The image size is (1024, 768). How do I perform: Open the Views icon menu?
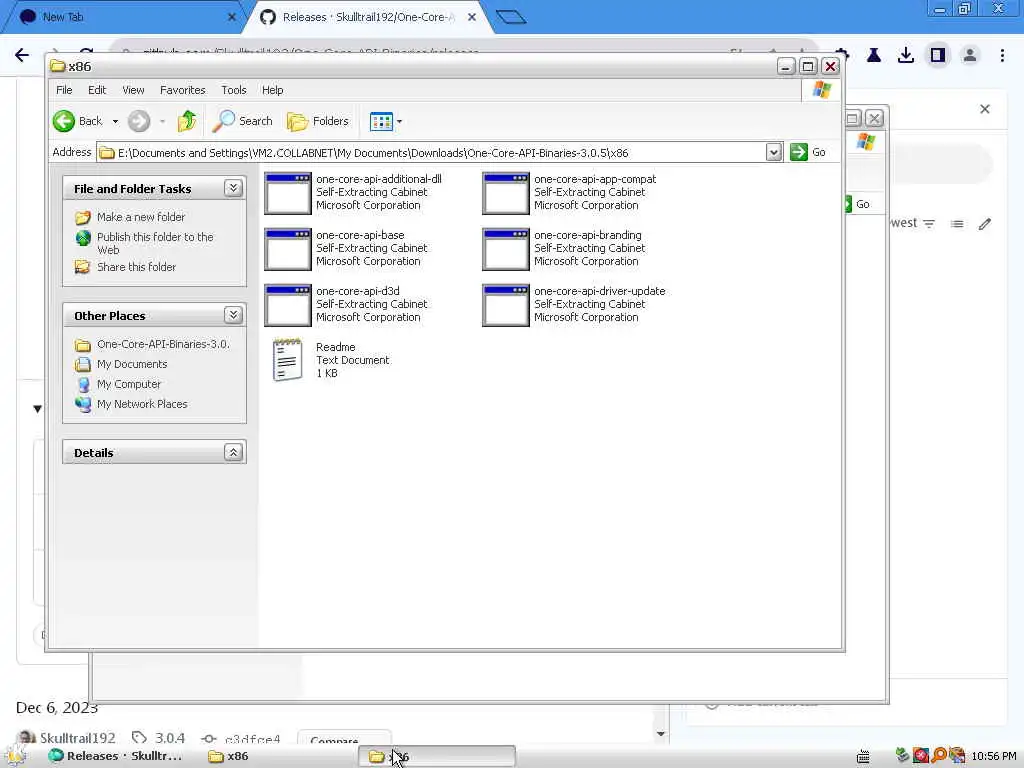coord(381,121)
